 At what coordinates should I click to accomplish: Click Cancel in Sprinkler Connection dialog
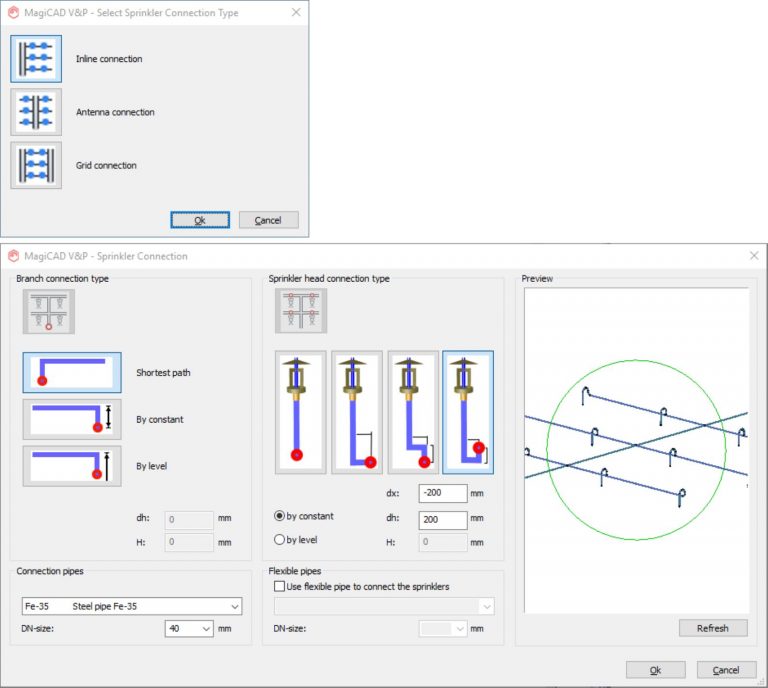click(726, 670)
